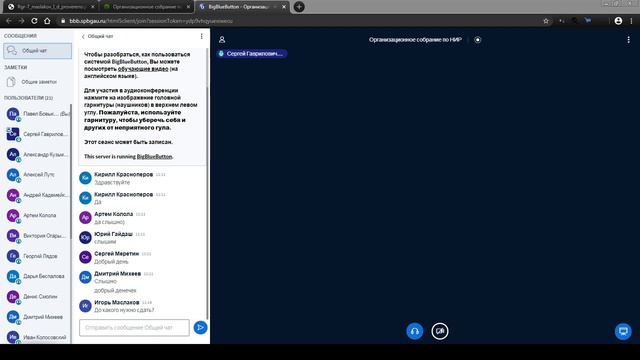The width and height of the screenshot is (640, 360).
Task: Select presenter Сергей Гаврилов in users list
Action: [x=37, y=134]
